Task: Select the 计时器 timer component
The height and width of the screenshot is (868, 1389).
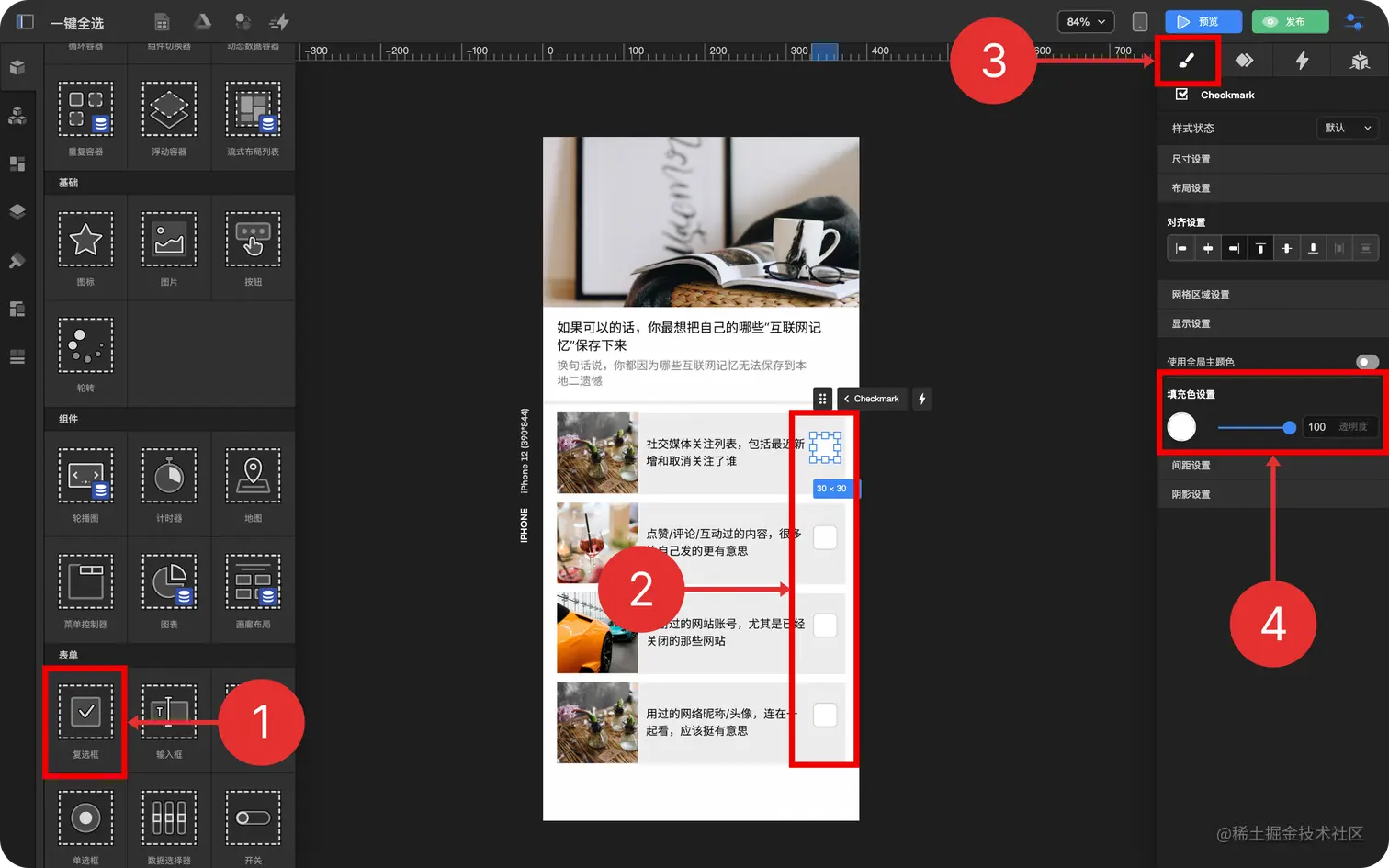Action: [169, 483]
